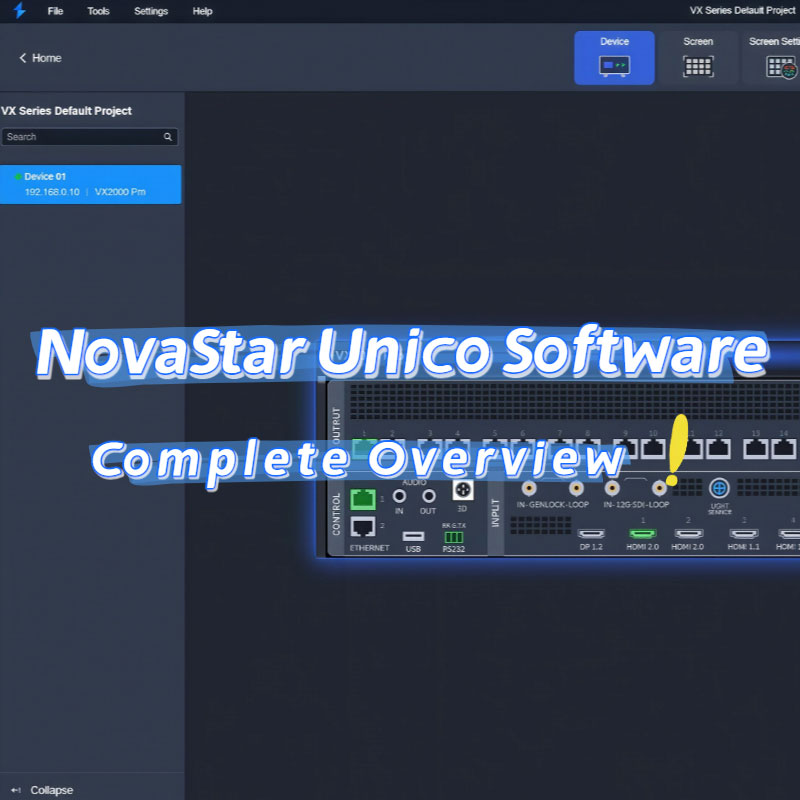Open the Tools menu
800x800 pixels.
pyautogui.click(x=97, y=11)
